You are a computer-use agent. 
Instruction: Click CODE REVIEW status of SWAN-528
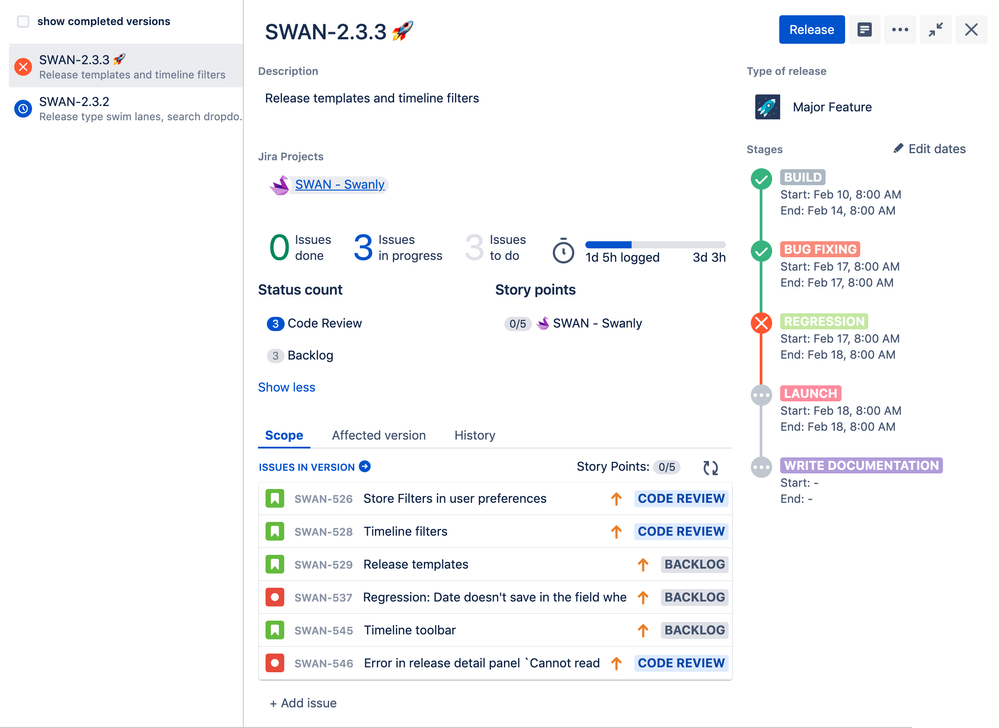pos(681,532)
